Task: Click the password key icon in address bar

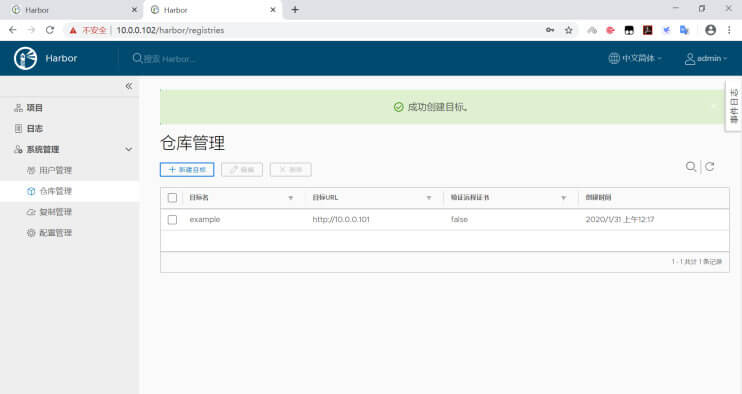Action: coord(550,30)
